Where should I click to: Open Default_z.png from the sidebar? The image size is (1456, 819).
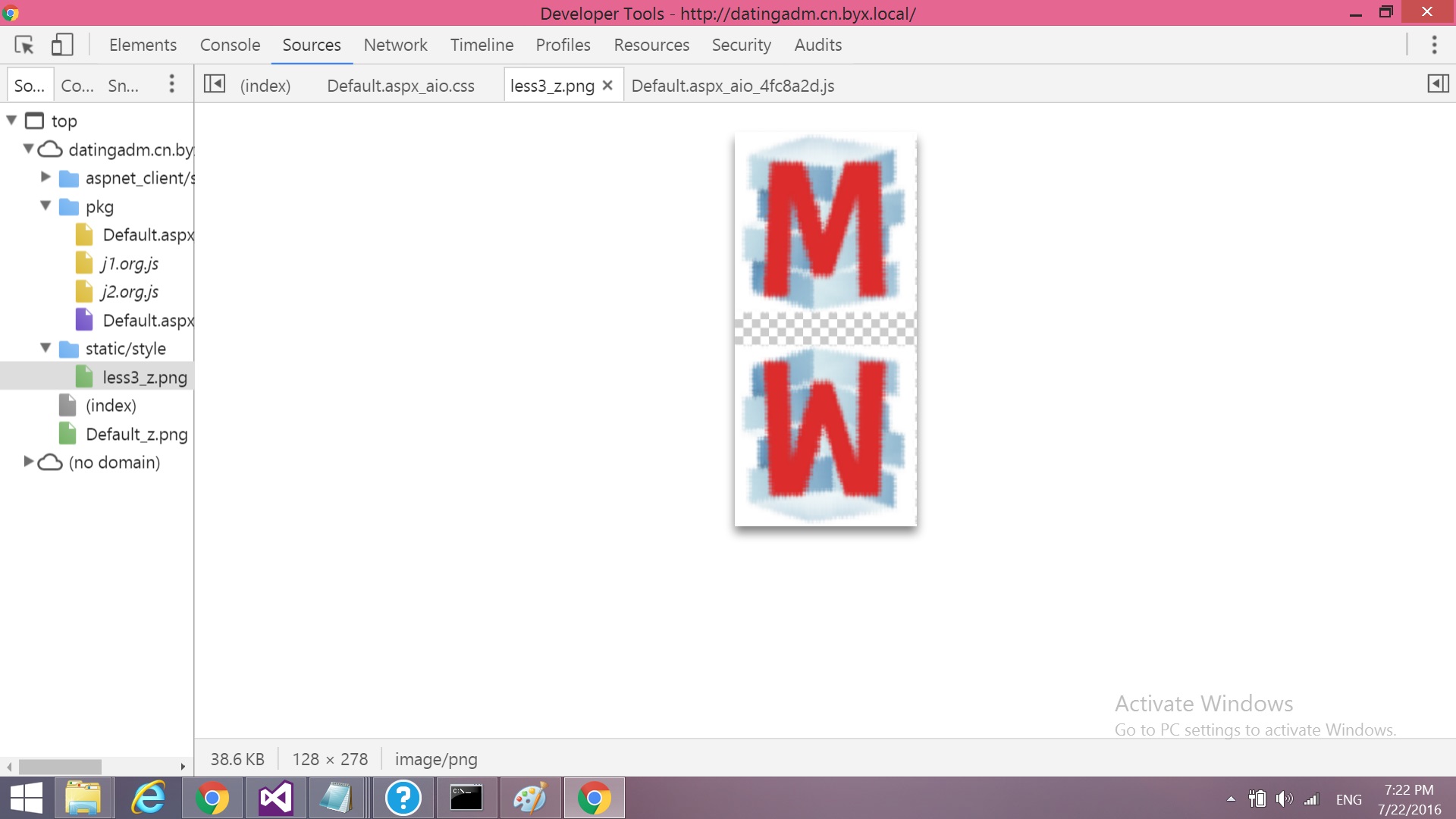[136, 434]
